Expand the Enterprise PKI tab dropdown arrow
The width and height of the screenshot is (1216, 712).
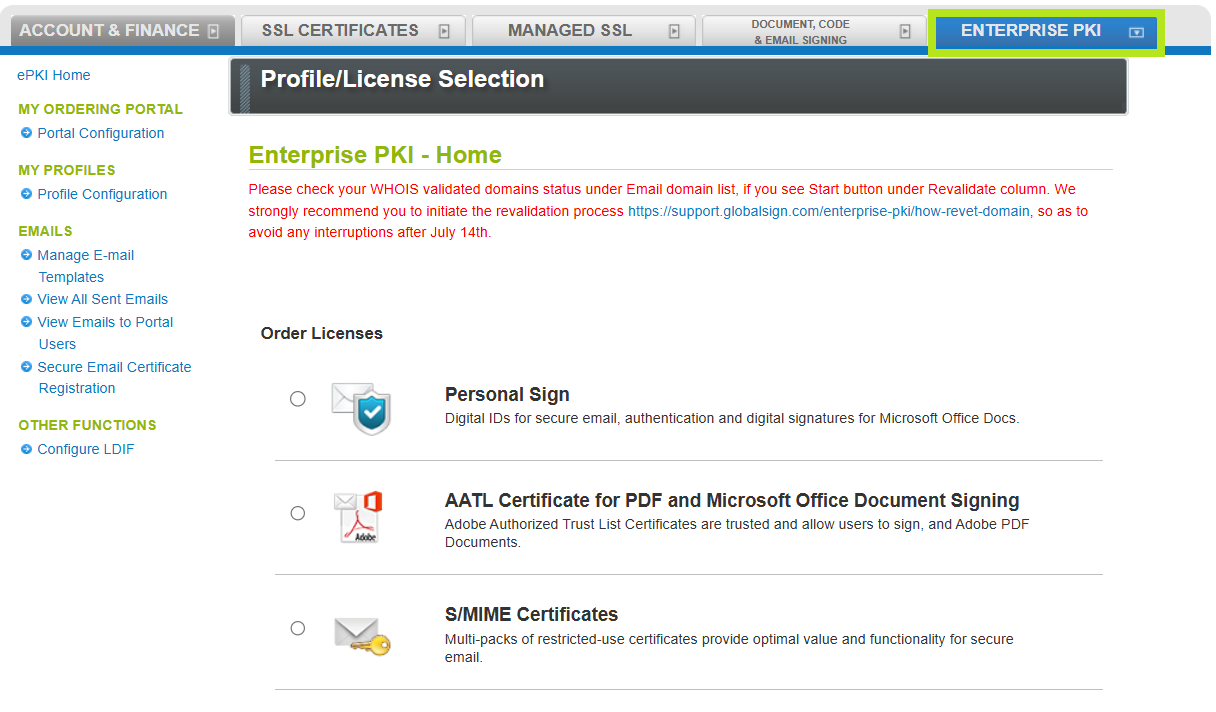click(x=1136, y=32)
